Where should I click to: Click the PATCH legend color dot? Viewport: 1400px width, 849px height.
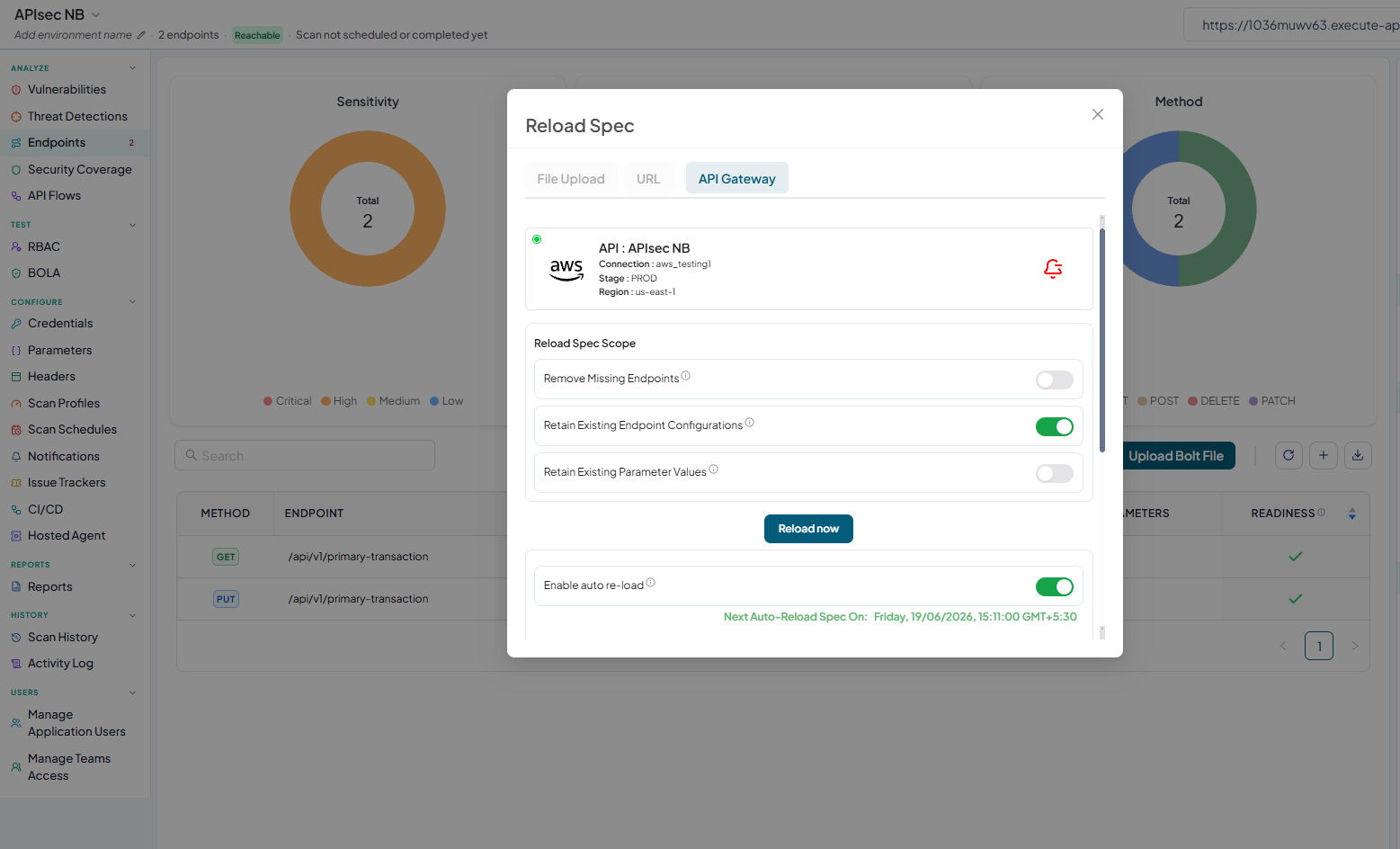[x=1253, y=401]
